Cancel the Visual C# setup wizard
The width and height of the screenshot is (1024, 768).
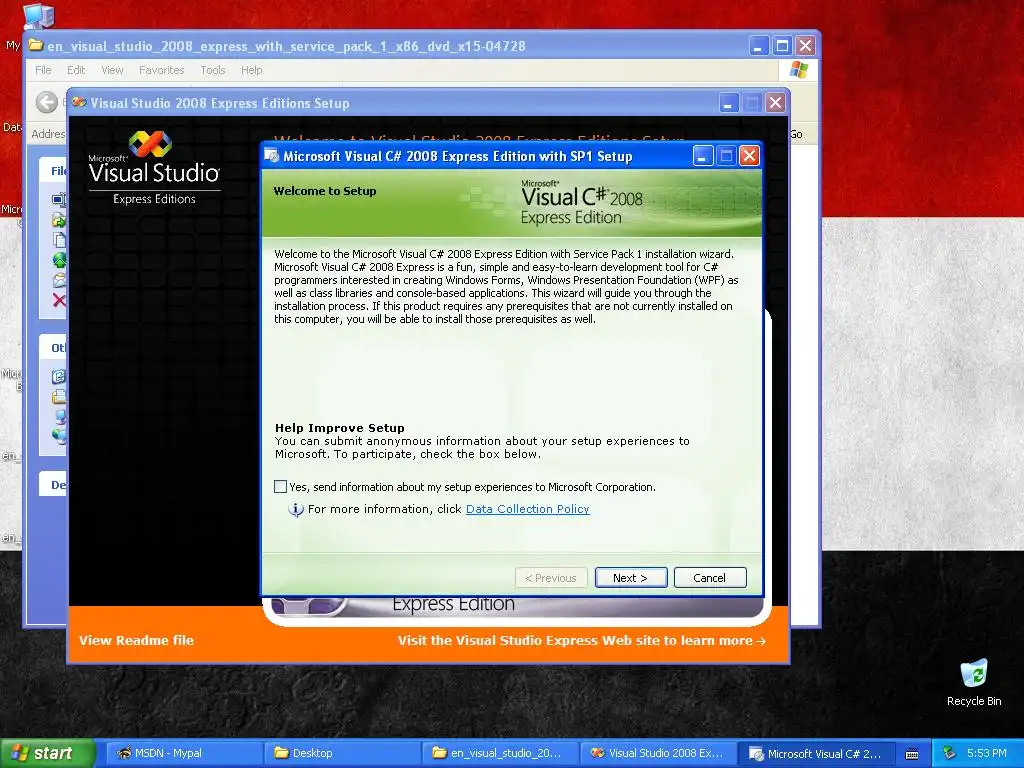point(710,578)
